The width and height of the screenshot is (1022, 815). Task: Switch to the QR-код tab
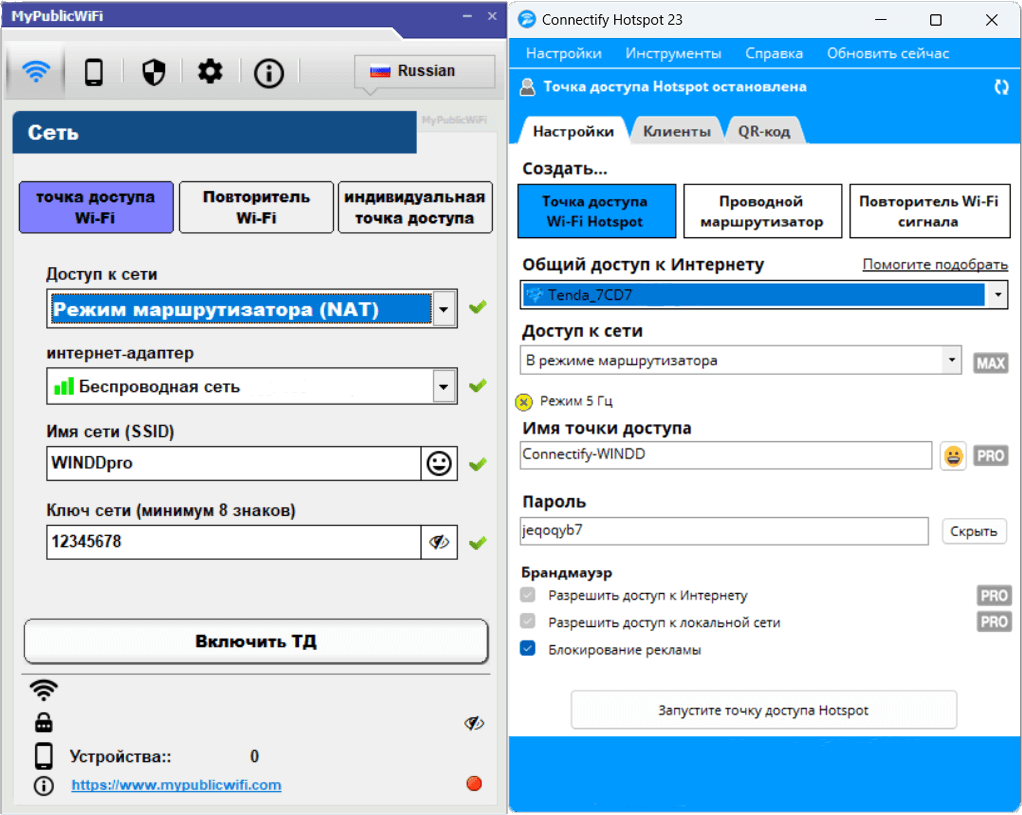pyautogui.click(x=764, y=131)
